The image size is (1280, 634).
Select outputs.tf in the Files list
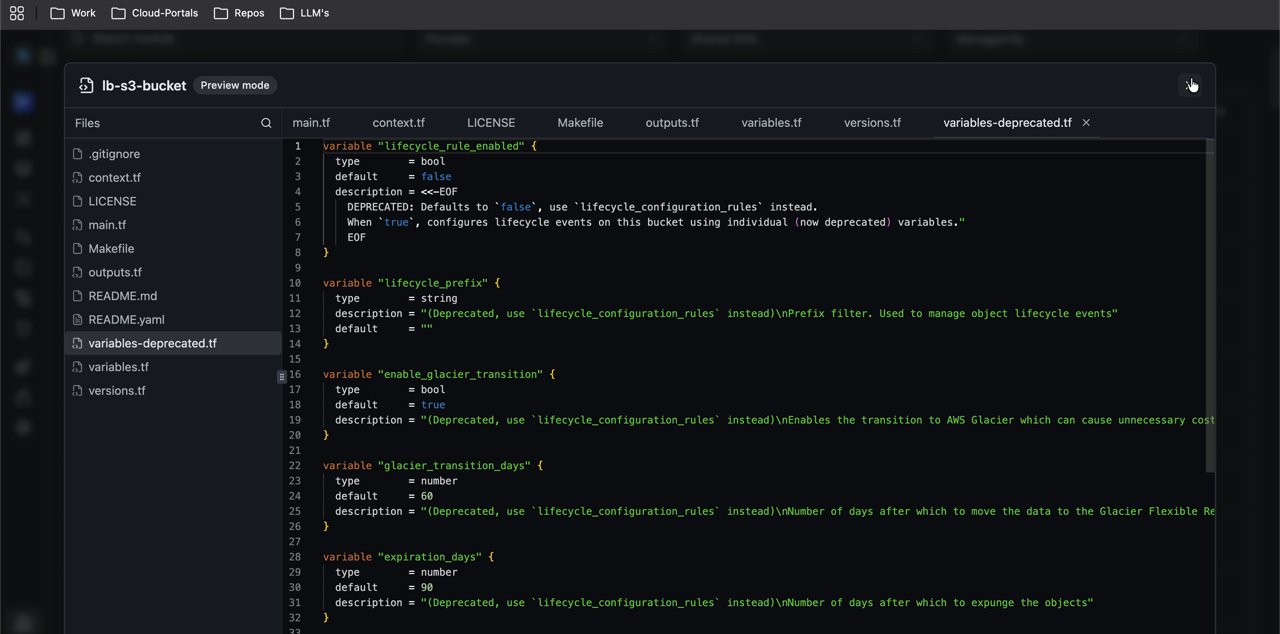(173, 272)
